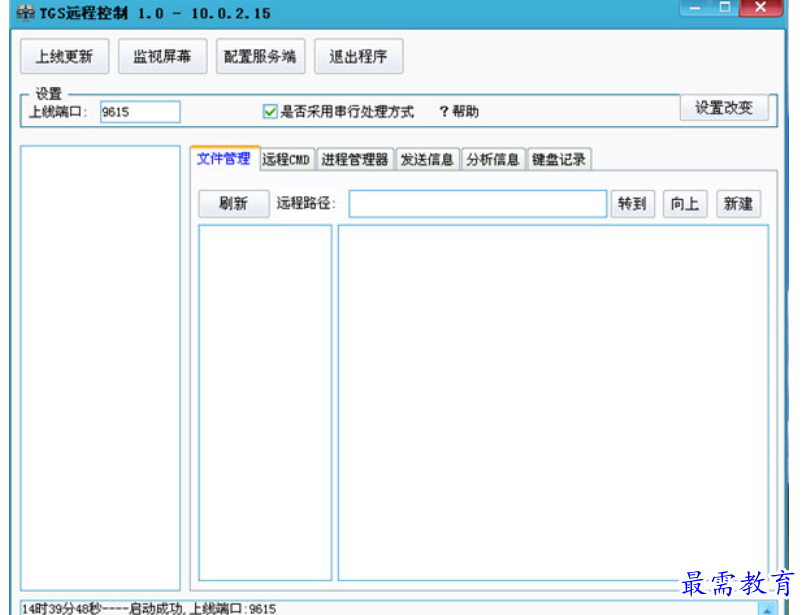Open the 进程管理器 tab
The image size is (803, 615).
(x=355, y=159)
